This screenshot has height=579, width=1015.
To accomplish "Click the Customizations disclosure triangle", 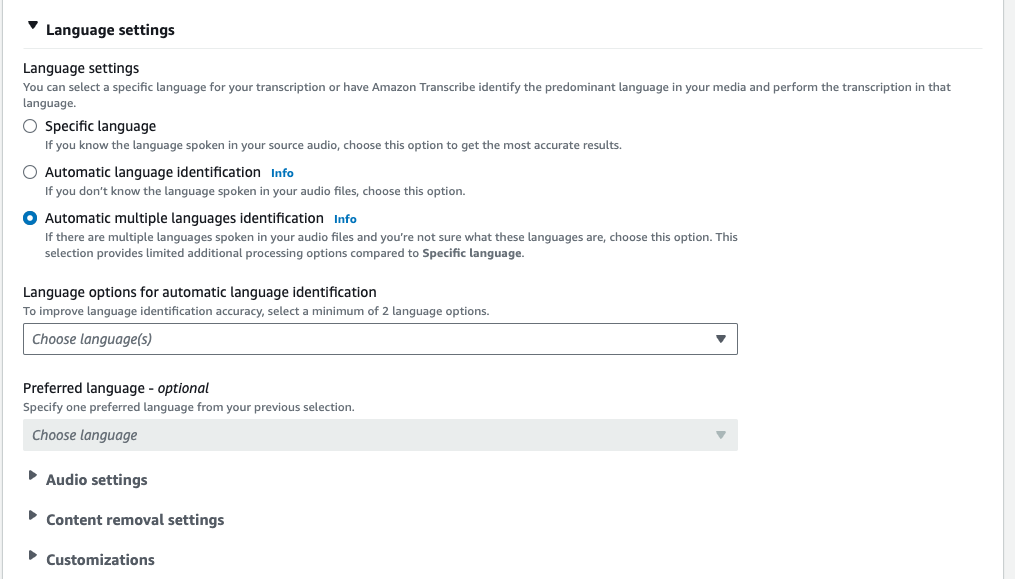I will click(x=33, y=559).
